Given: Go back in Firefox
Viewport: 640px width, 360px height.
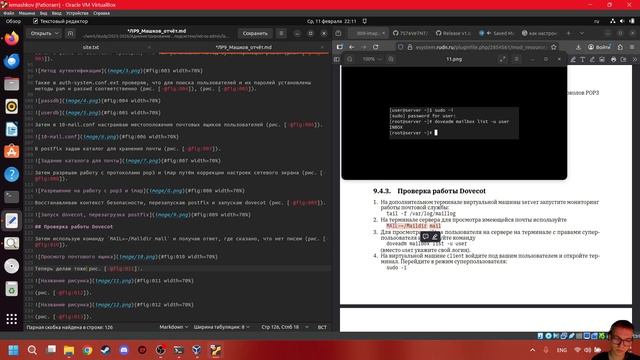Looking at the screenshot, I should [351, 47].
